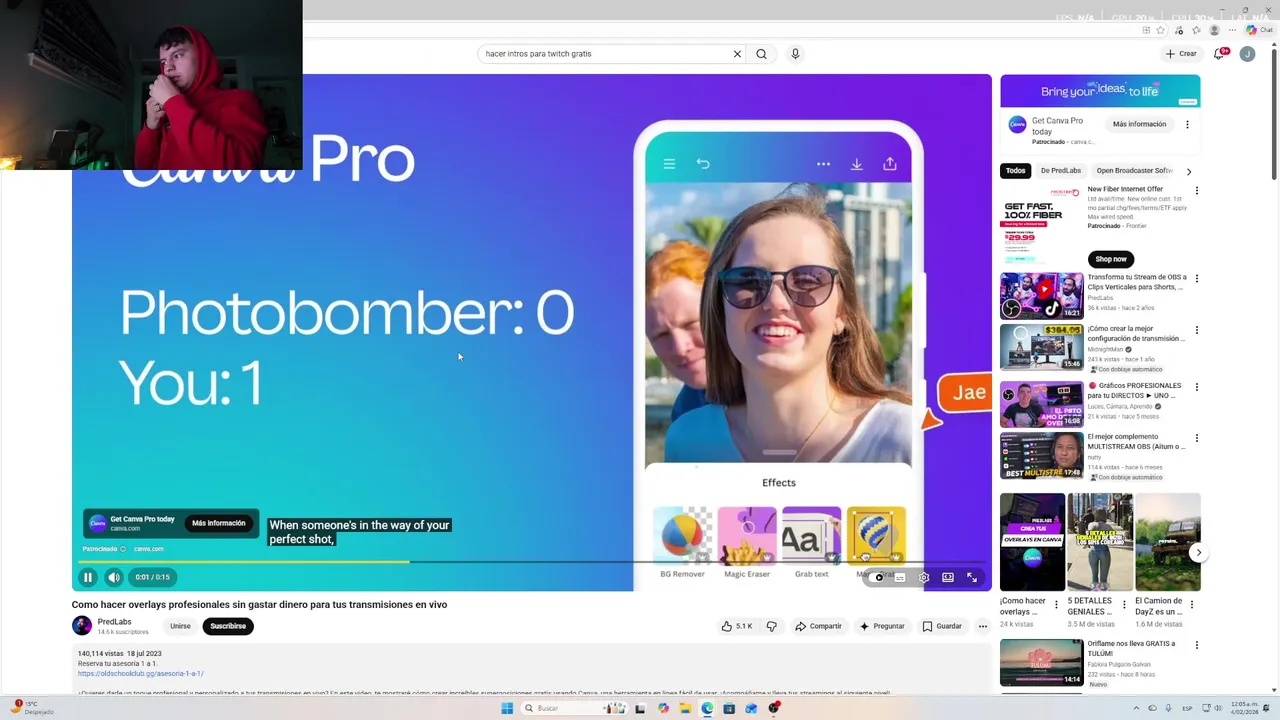
Task: Switch to theater mode view
Action: (x=948, y=577)
